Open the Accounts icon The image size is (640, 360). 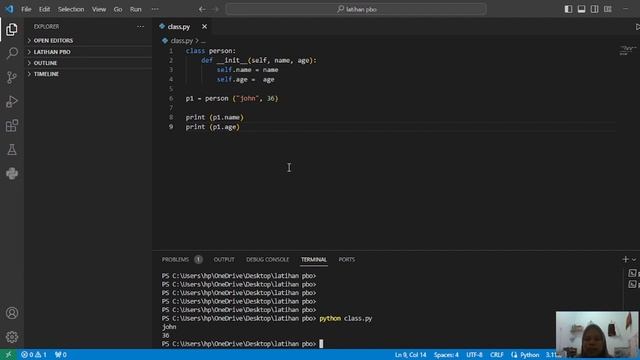tap(12, 313)
